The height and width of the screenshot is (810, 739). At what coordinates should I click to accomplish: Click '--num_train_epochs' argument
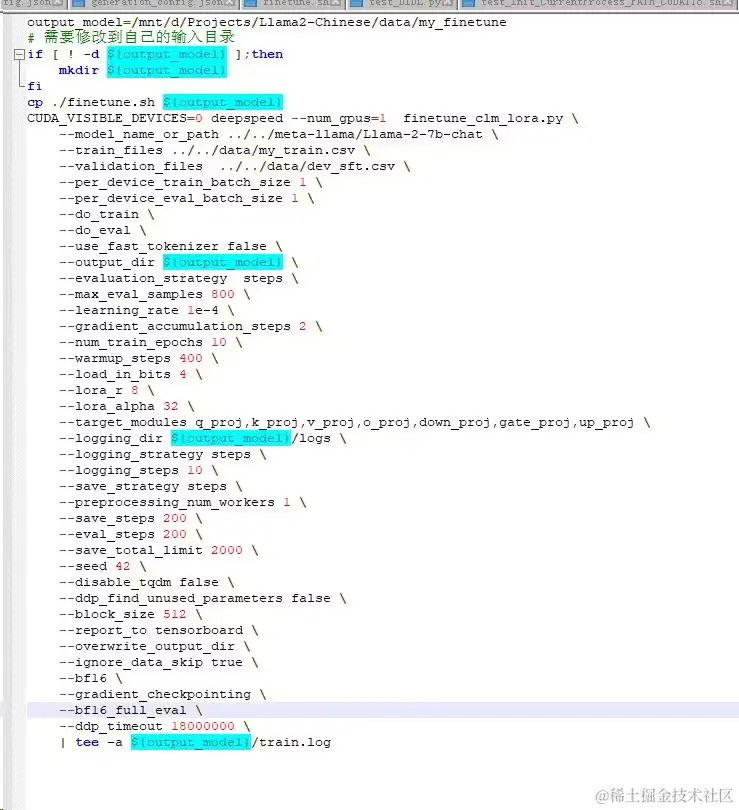pyautogui.click(x=131, y=342)
